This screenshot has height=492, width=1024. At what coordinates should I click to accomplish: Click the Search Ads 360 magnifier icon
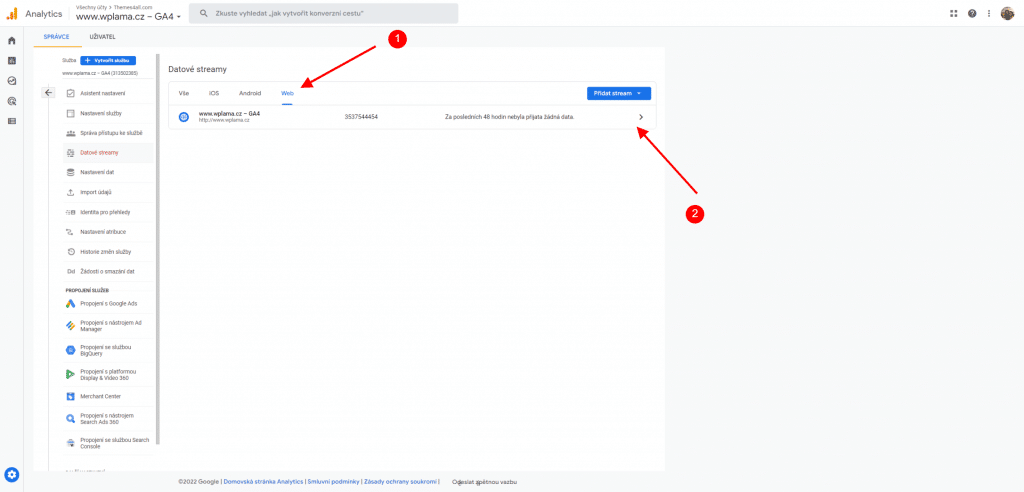pos(71,419)
